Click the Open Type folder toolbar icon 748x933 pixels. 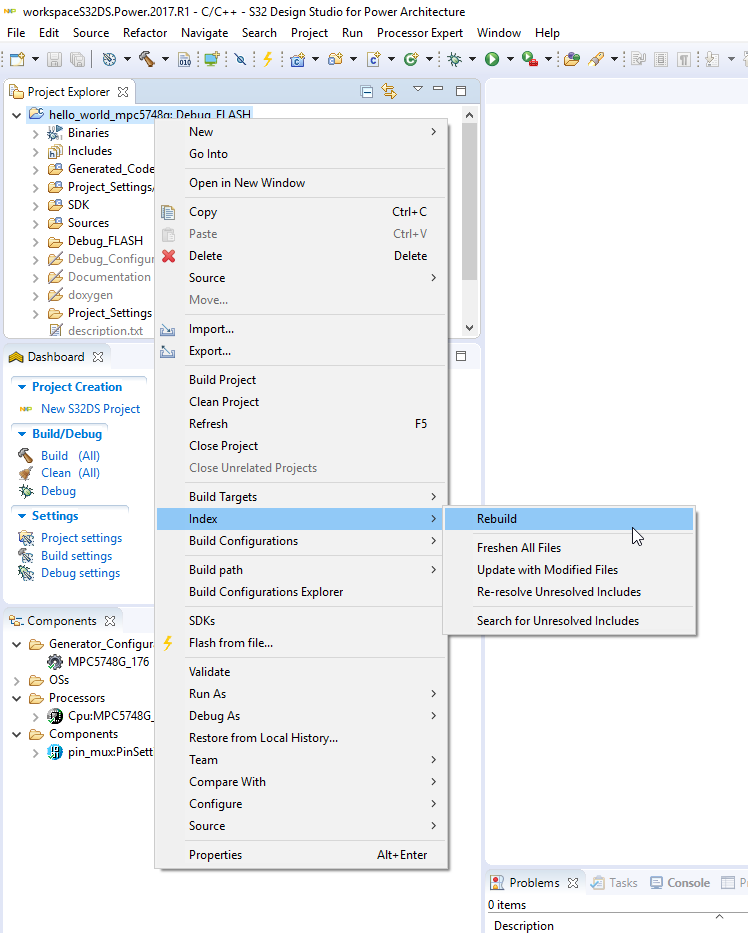click(572, 59)
